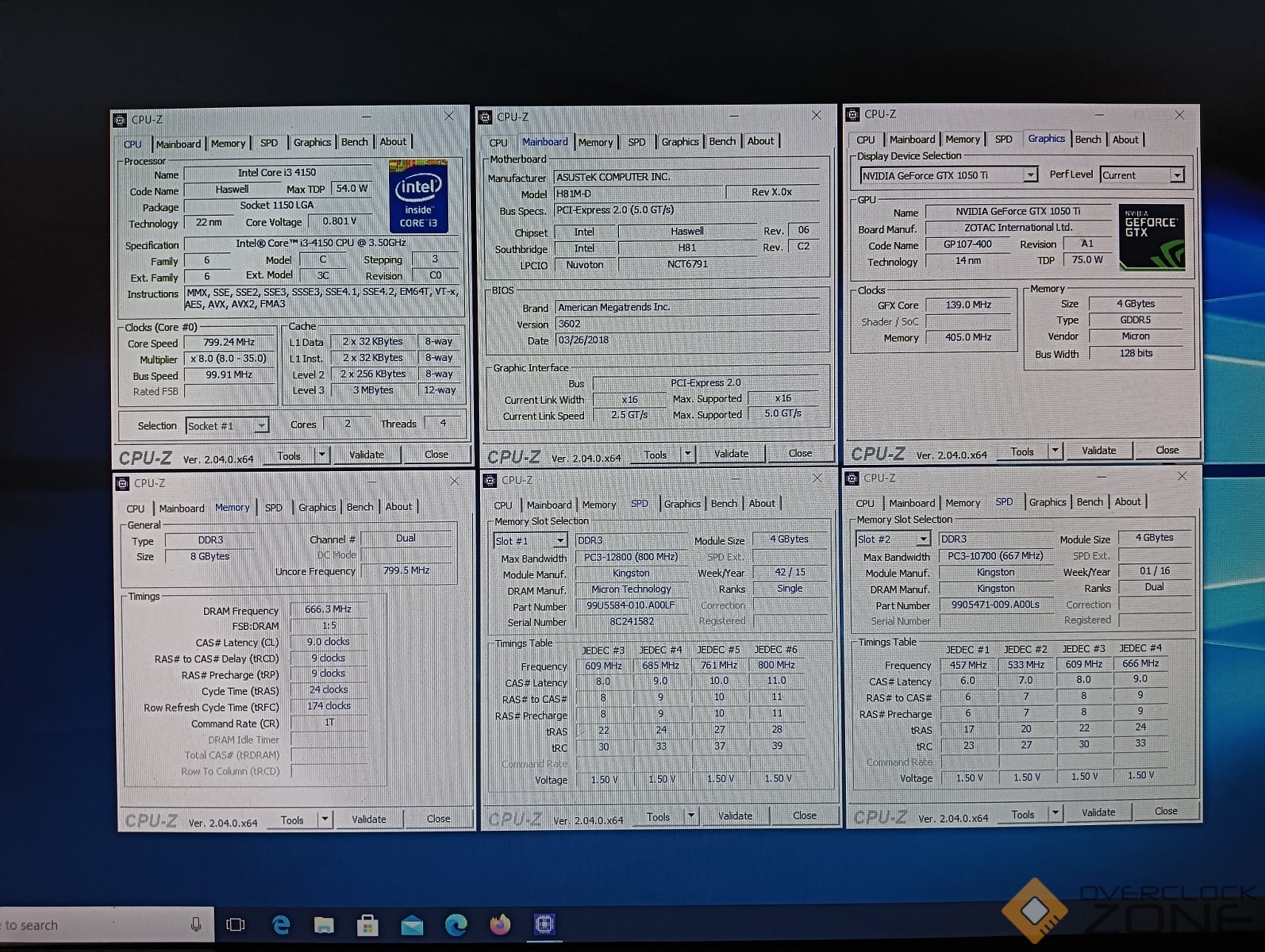Click DRAM Frequency value 666.3 MHz
This screenshot has width=1265, height=952.
(329, 609)
